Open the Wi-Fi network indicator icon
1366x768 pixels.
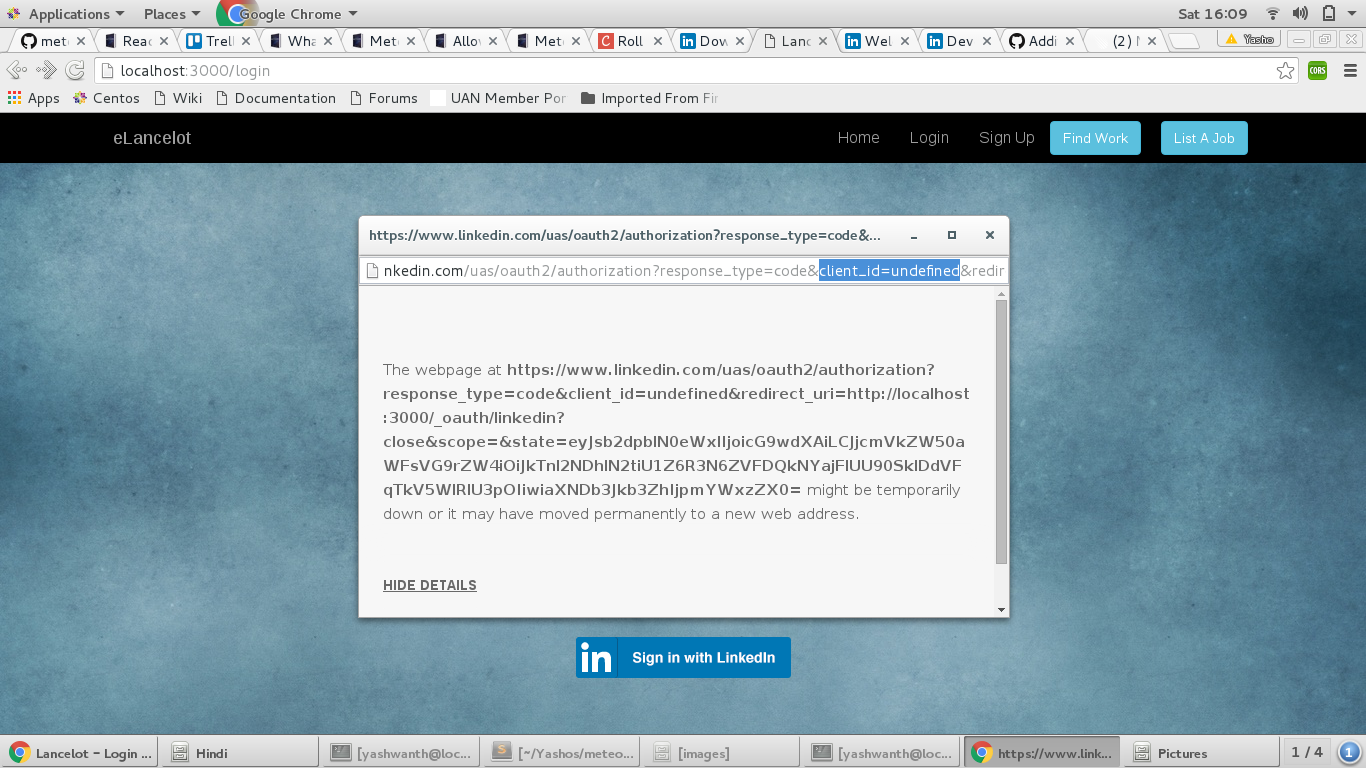click(1273, 14)
